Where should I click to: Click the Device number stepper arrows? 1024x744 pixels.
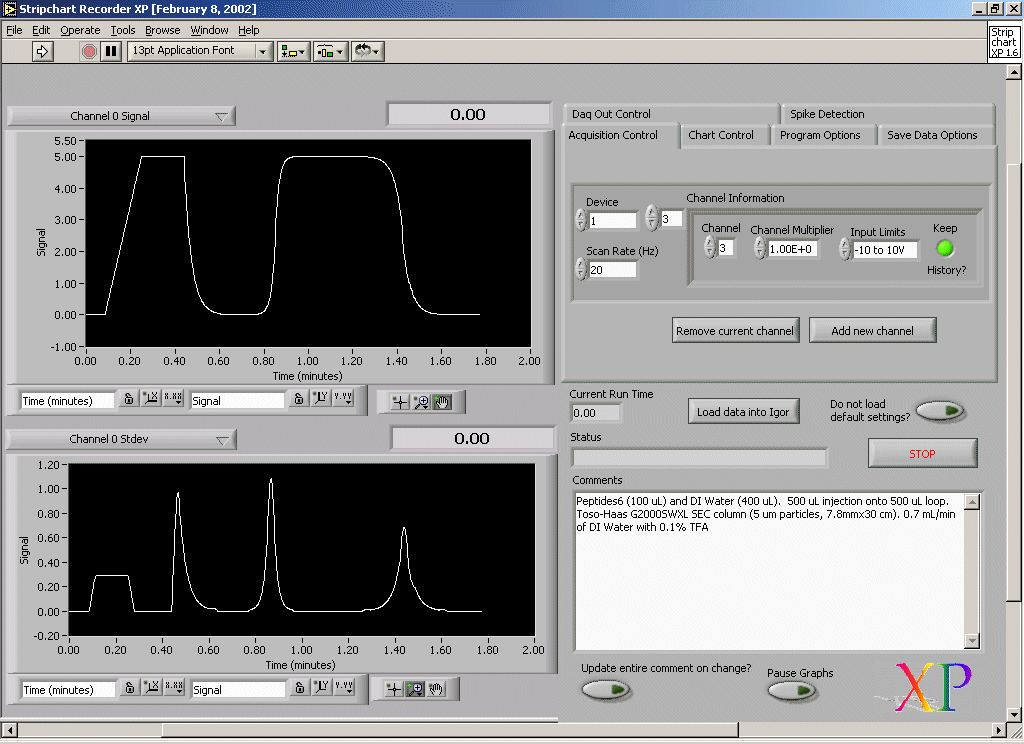click(x=581, y=220)
